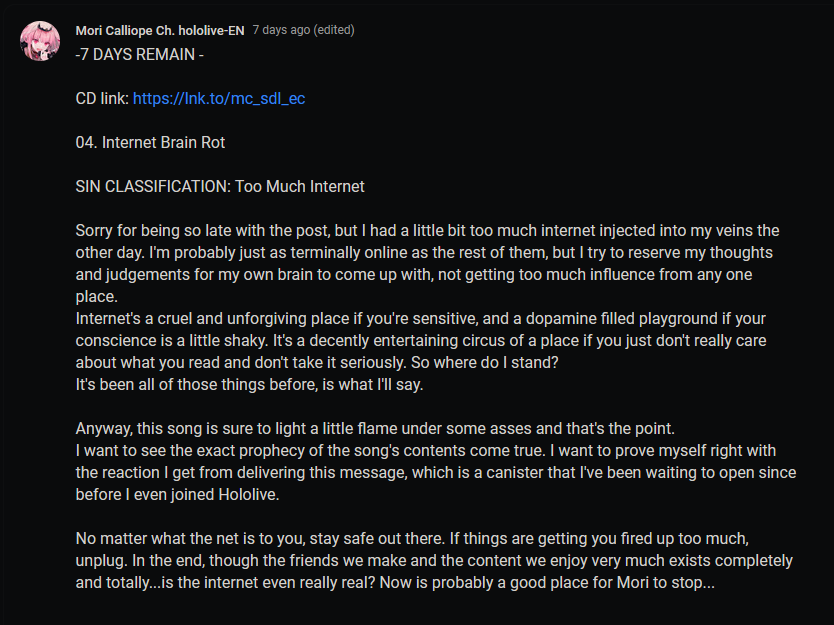Viewport: 834px width, 625px height.
Task: Click the '04. Internet Brain Rot' track title
Action: 150,143
